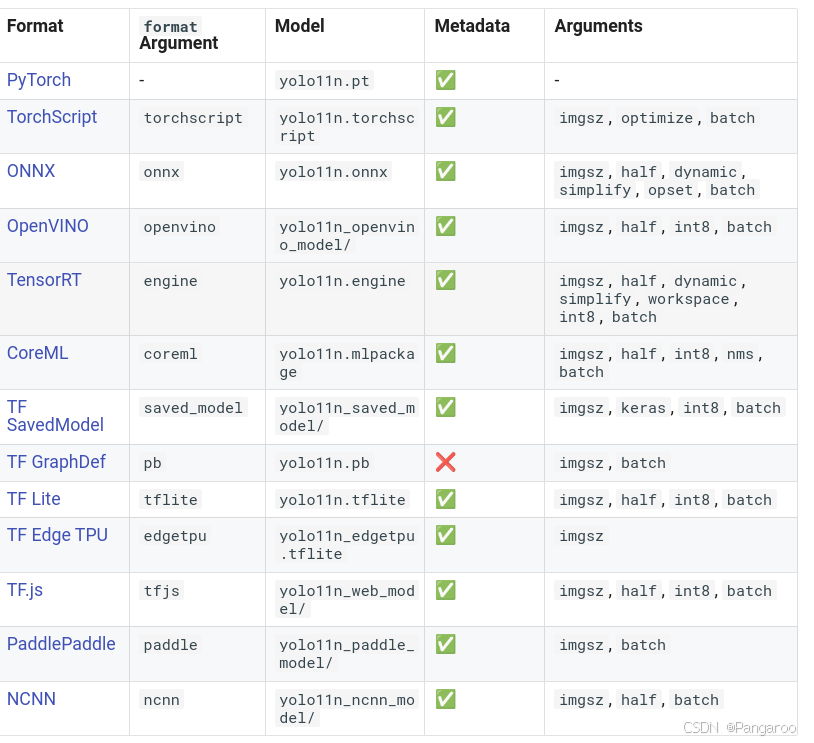Follow the TF Edge TPU link

pos(57,535)
